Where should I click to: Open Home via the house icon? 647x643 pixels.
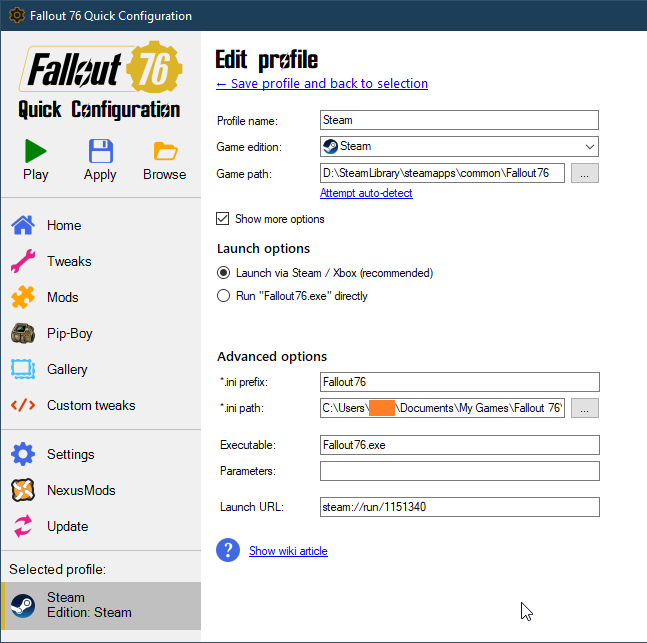[23, 225]
